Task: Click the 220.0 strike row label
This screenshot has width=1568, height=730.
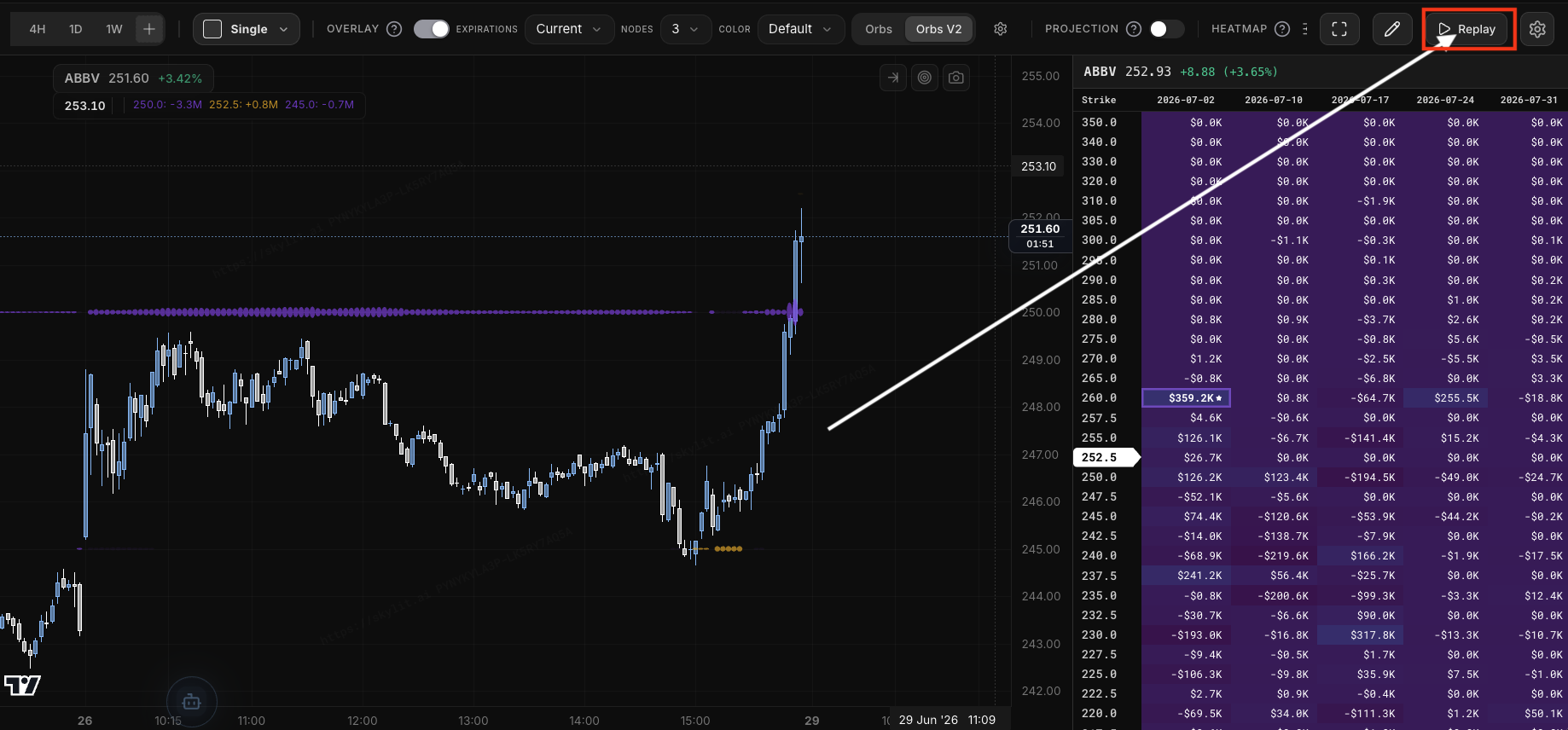Action: coord(1099,714)
